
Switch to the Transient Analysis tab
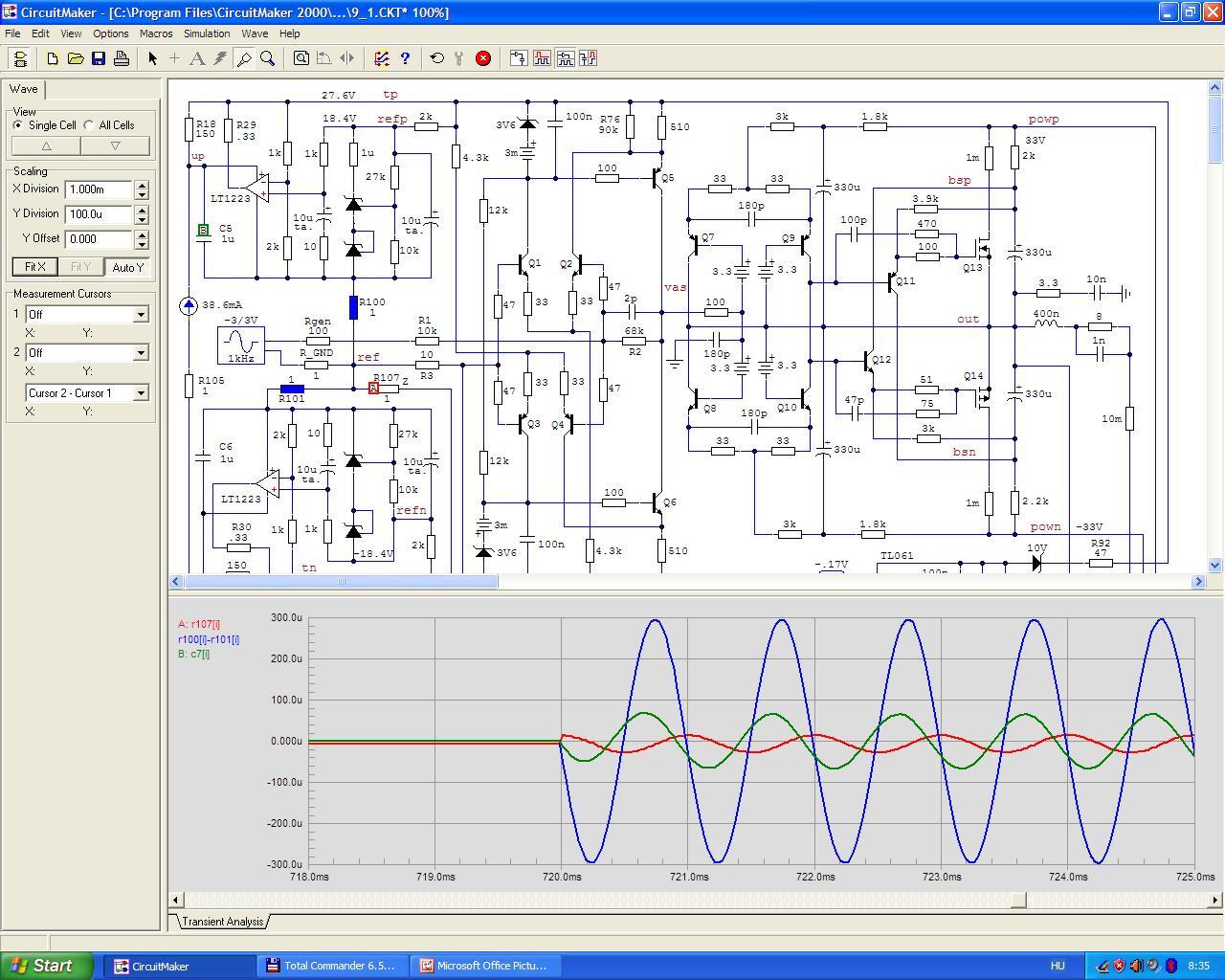tap(222, 922)
